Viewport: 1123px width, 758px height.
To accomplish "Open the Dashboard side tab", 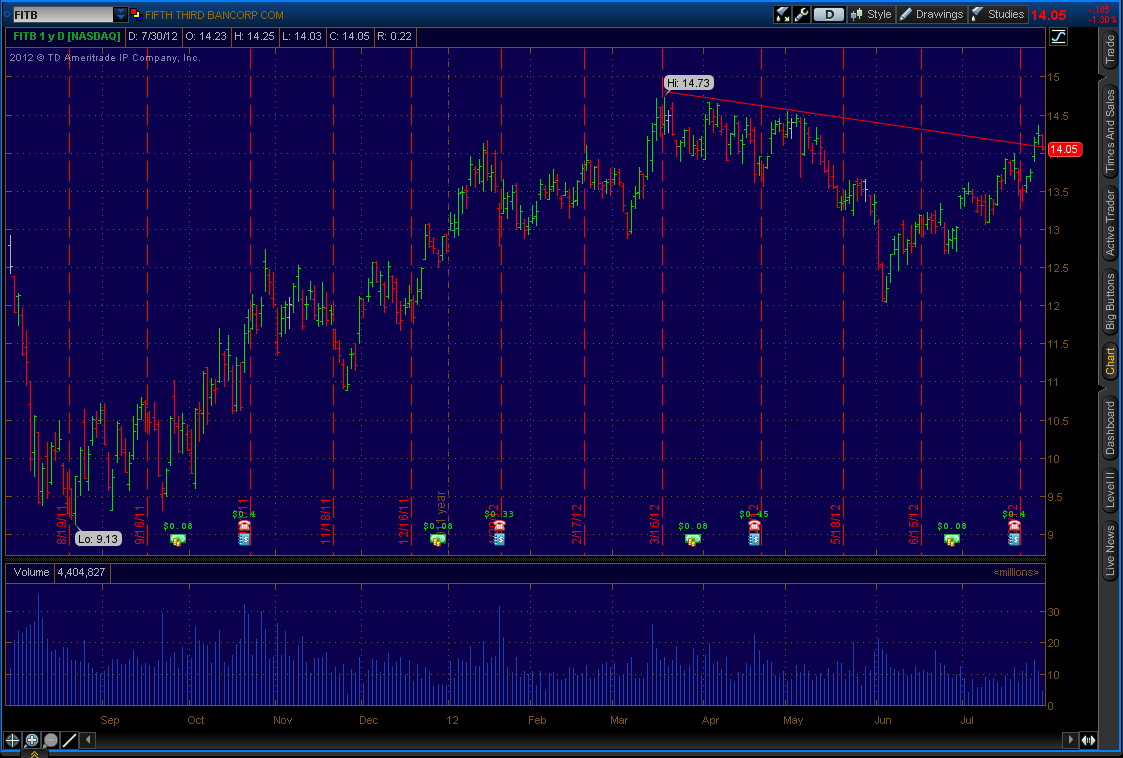I will [1109, 428].
